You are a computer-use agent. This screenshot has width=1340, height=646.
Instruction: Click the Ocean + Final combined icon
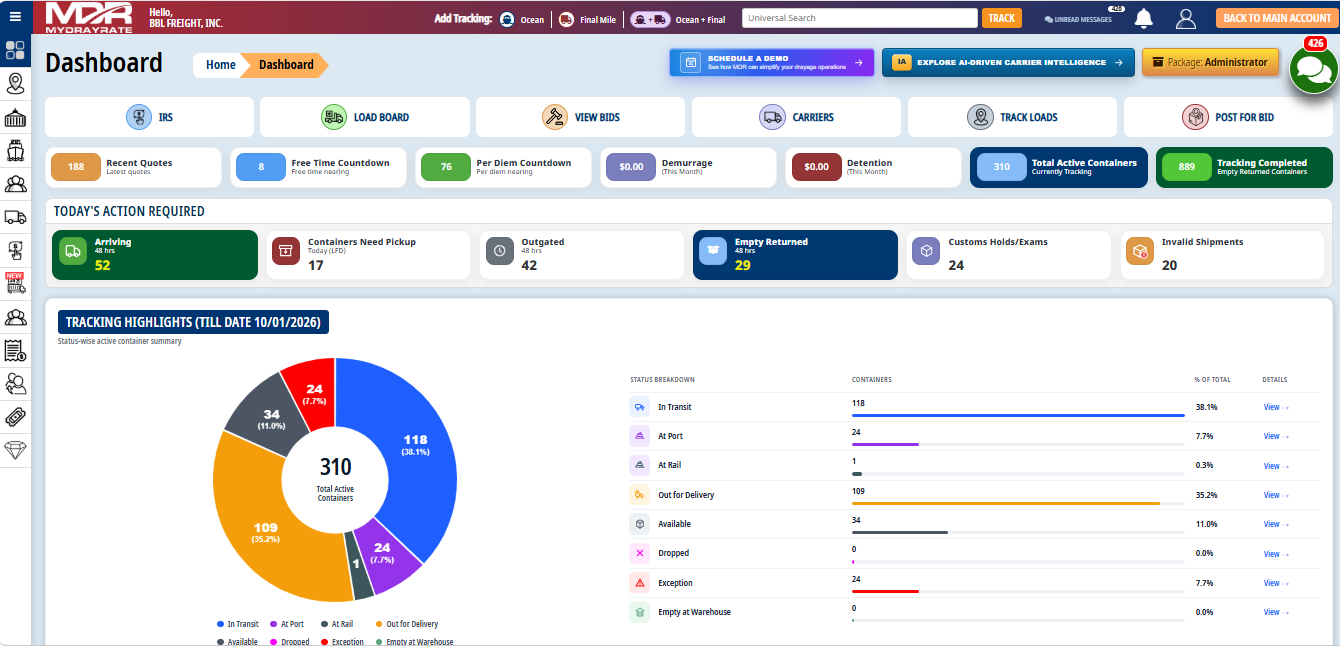(650, 18)
